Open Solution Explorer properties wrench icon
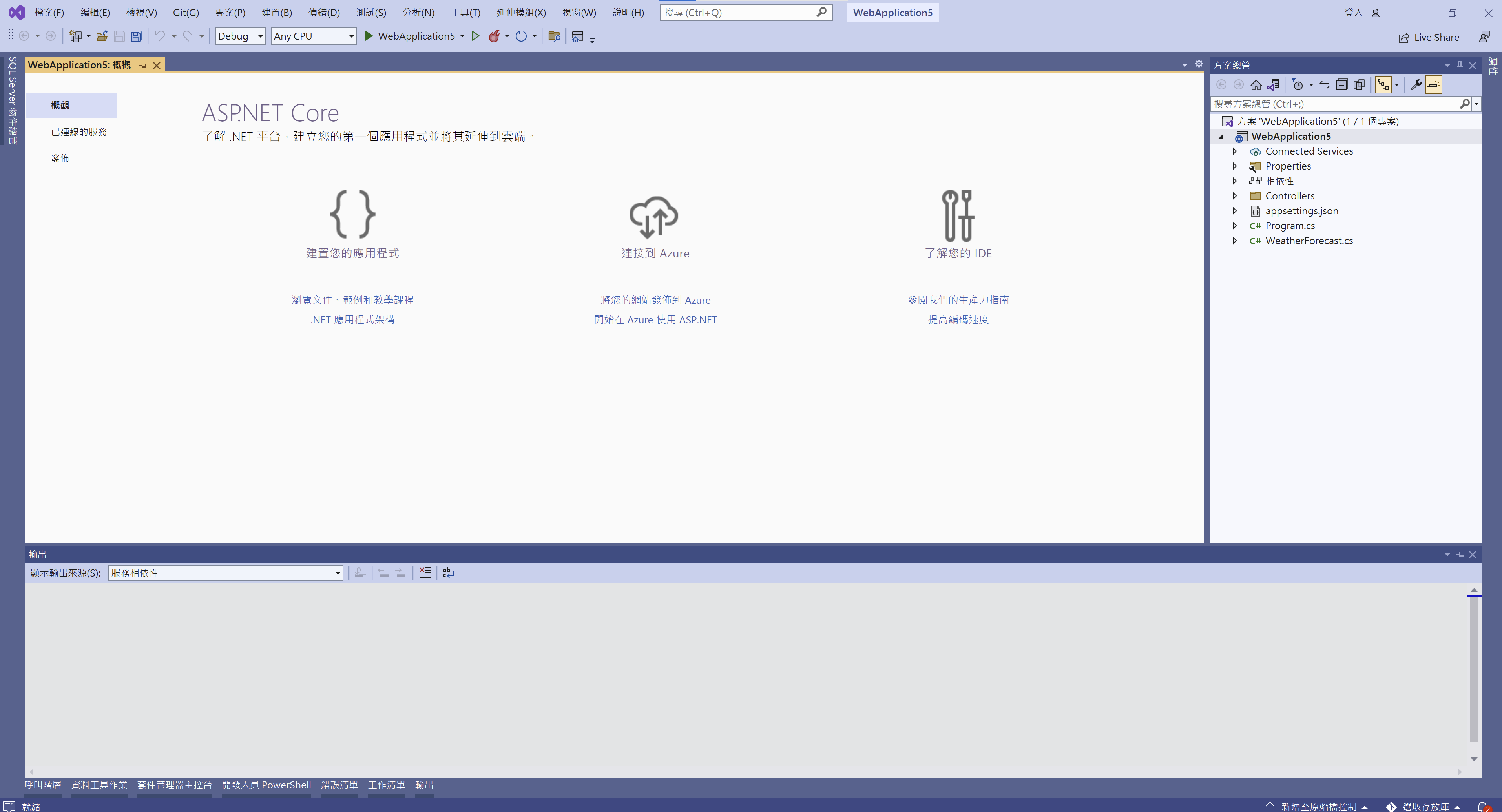The image size is (1502, 812). point(1416,84)
